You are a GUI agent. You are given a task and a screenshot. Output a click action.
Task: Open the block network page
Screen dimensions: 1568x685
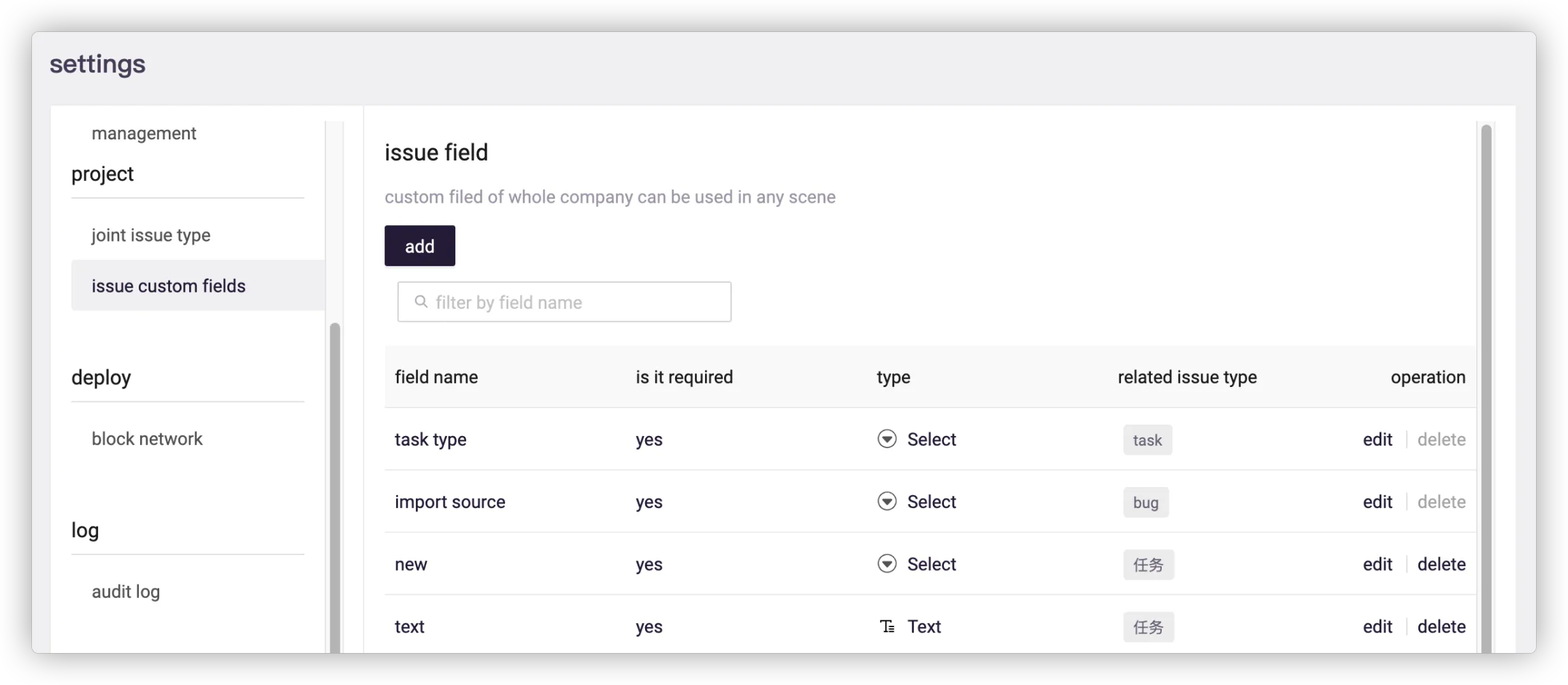pos(147,439)
